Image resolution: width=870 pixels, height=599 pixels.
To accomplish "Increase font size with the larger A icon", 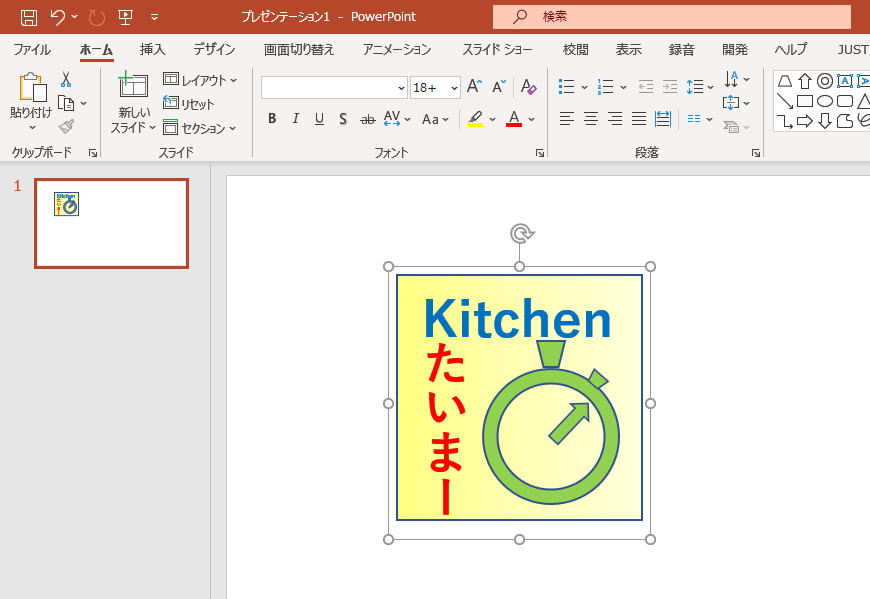I will coord(475,88).
